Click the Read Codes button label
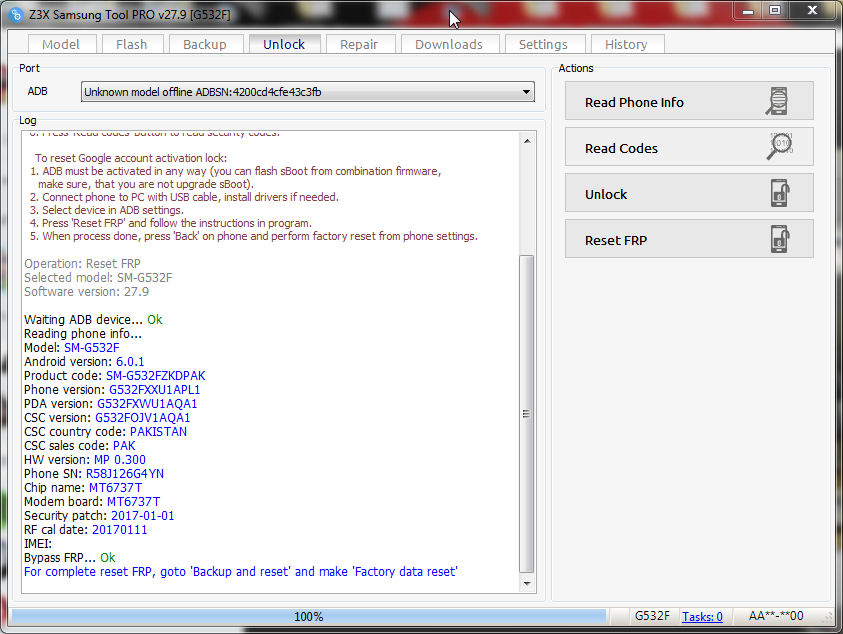This screenshot has width=843, height=634. point(621,148)
